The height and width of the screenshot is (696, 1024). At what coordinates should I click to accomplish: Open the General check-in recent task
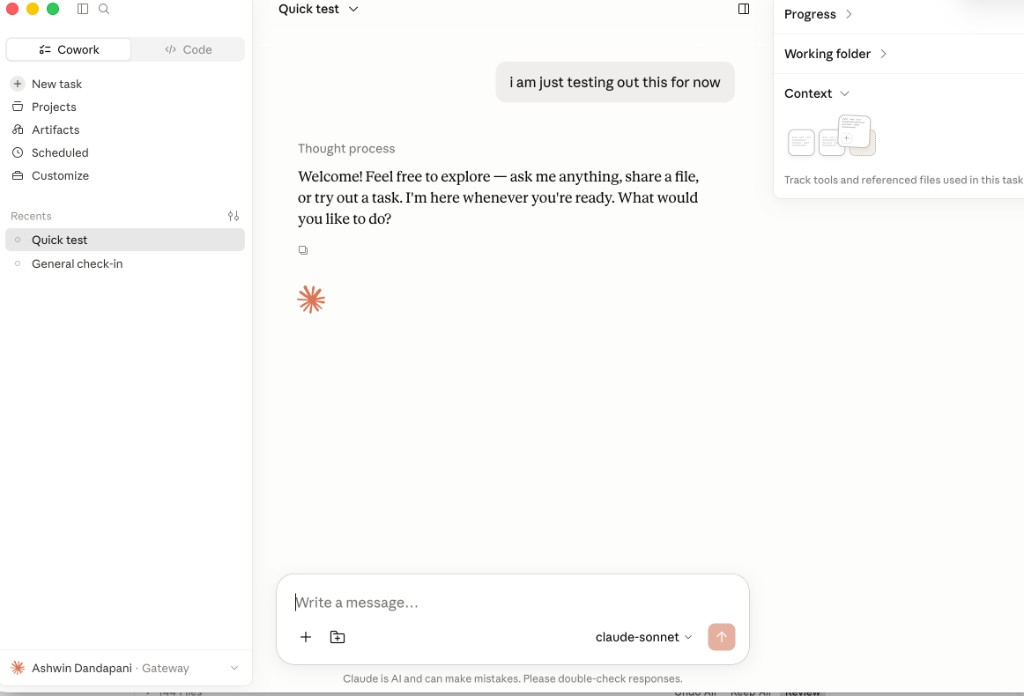tap(125, 264)
